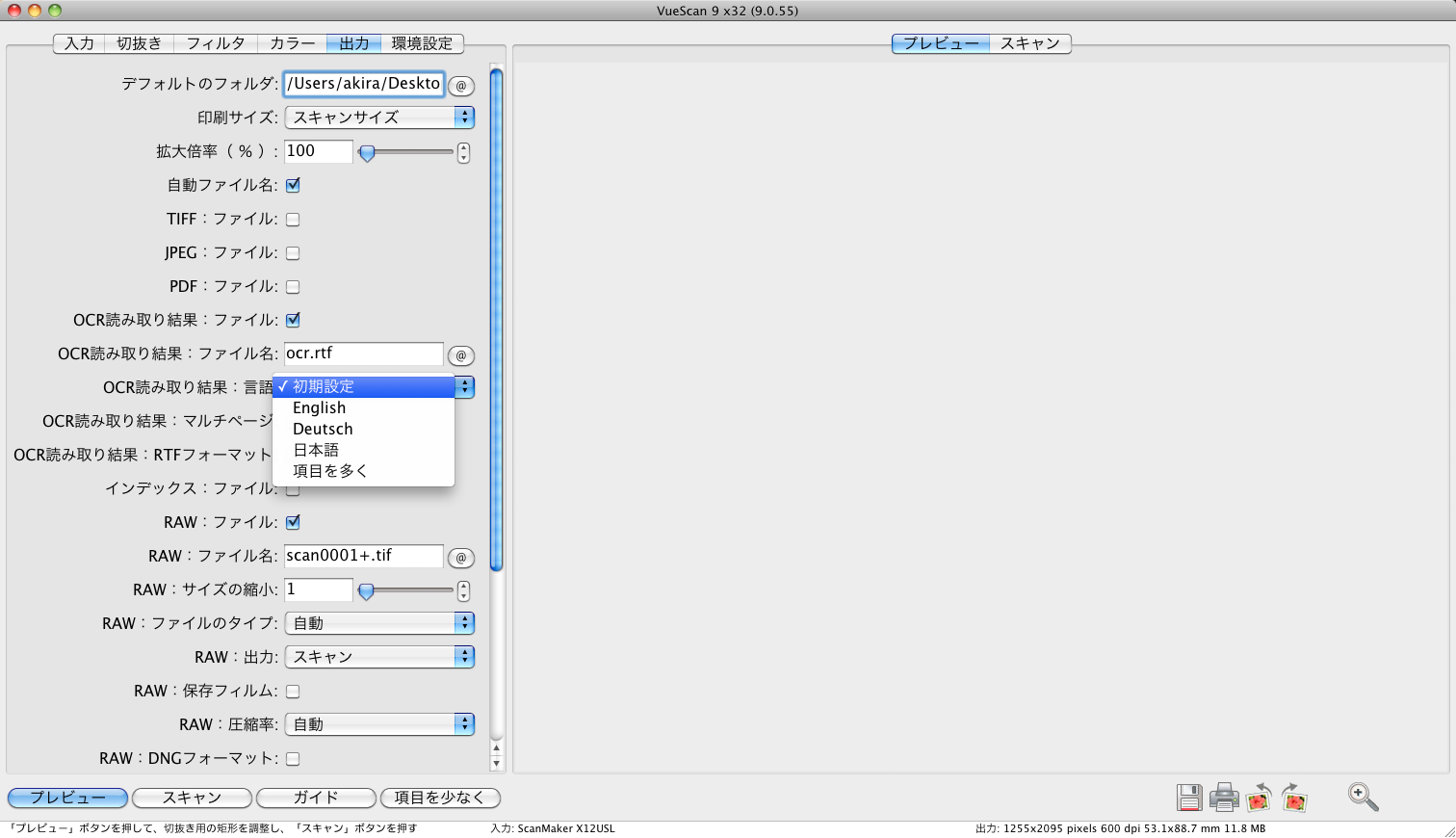Click the デフォルトのフォルダ path field
Image resolution: width=1456 pixels, height=838 pixels.
(364, 84)
